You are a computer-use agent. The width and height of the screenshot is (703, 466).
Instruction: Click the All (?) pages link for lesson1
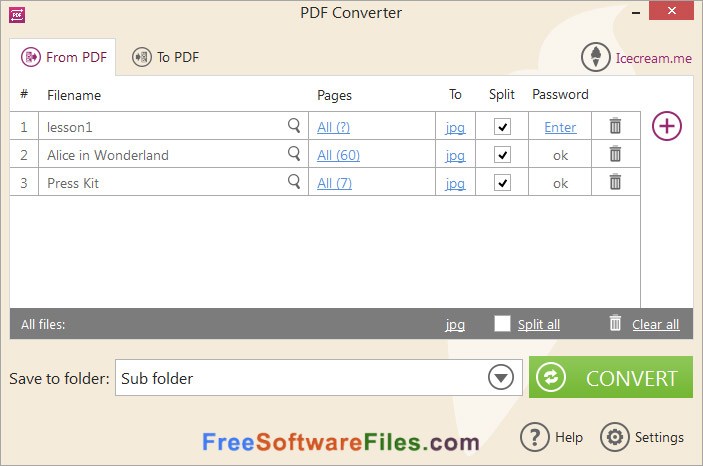(334, 127)
